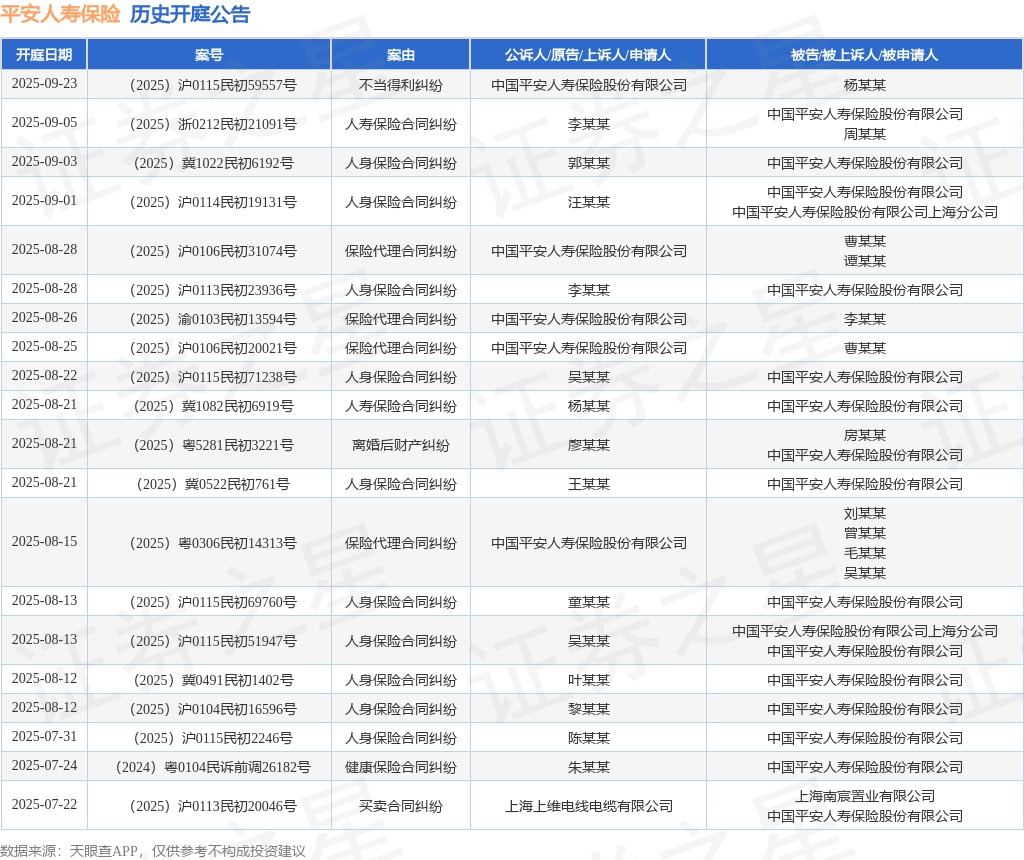Click case number 沪0106民初31074号
This screenshot has height=860, width=1024.
point(213,251)
